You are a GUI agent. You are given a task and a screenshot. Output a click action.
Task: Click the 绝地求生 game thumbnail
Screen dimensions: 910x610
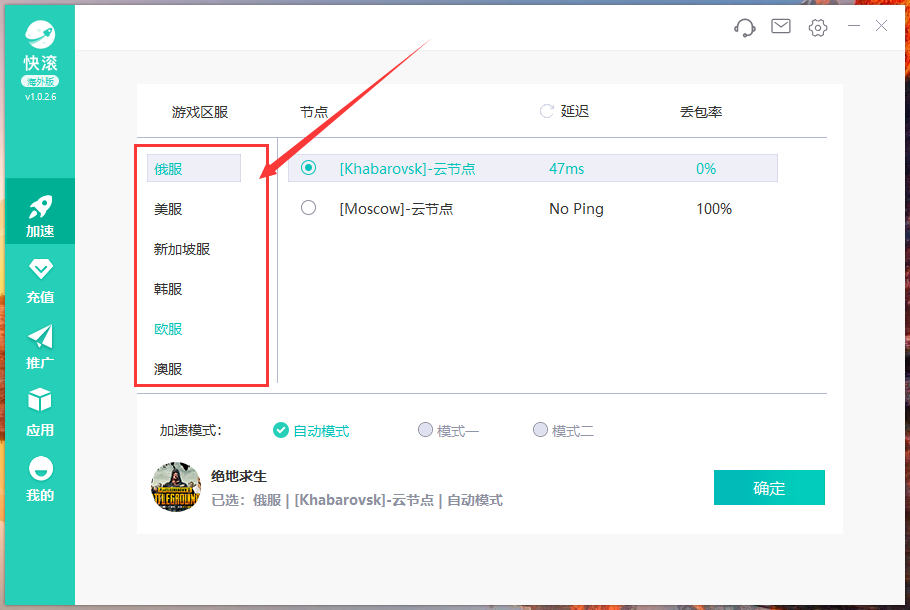[x=176, y=487]
